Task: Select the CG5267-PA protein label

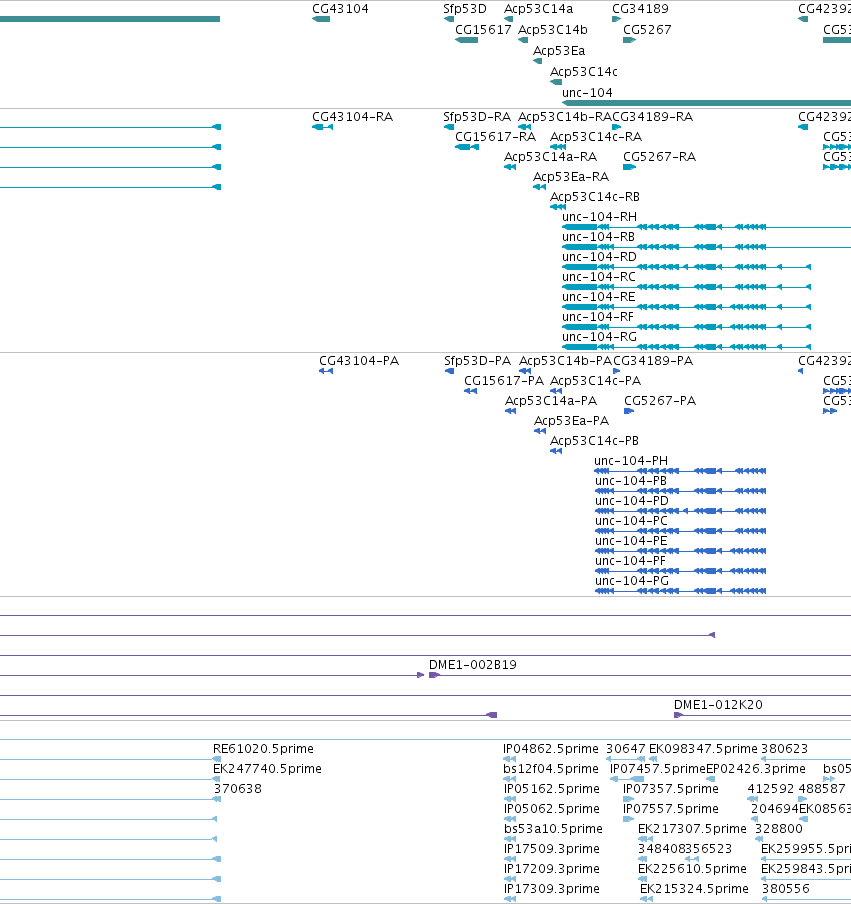Action: [660, 401]
